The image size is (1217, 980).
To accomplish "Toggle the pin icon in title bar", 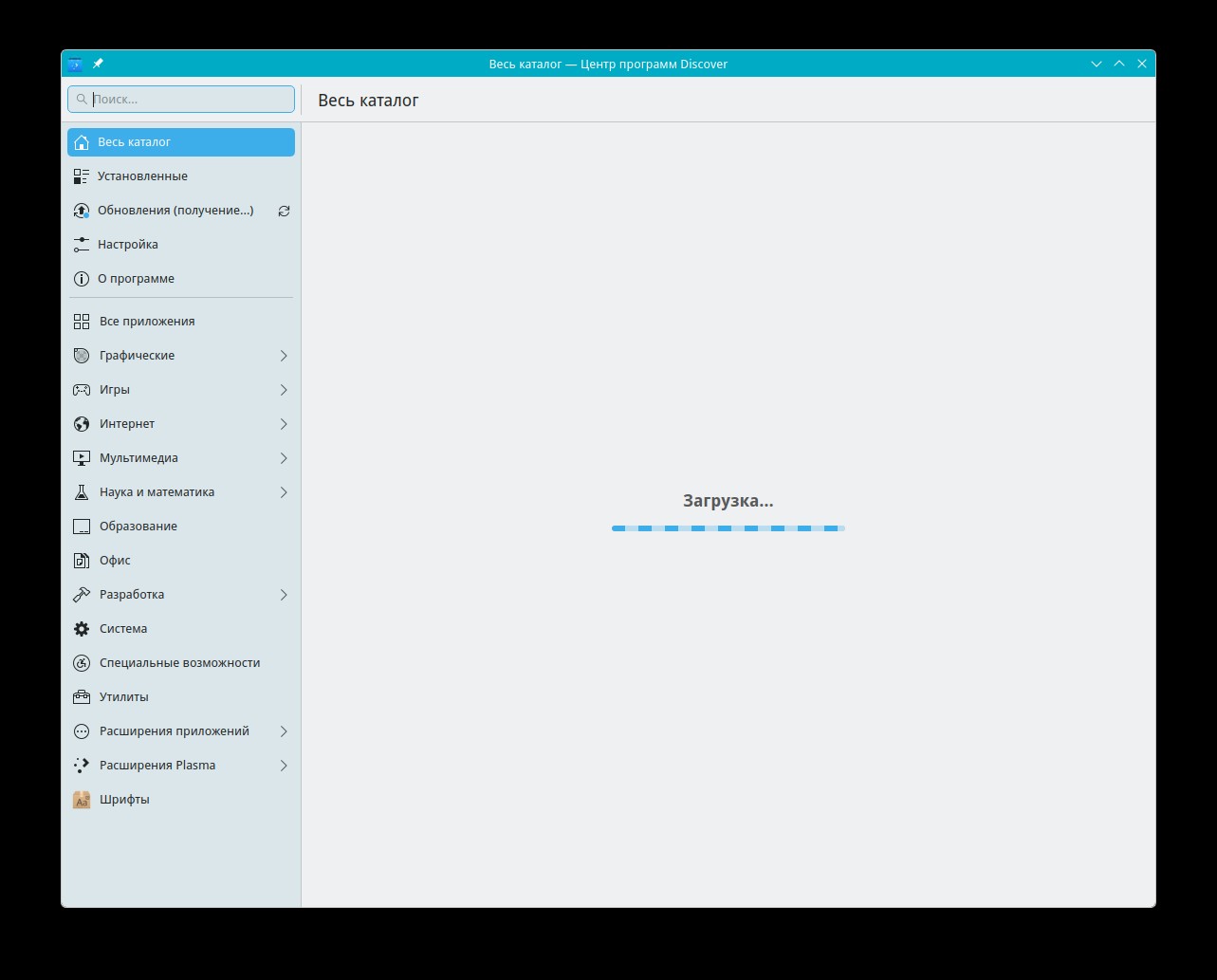I will (98, 64).
